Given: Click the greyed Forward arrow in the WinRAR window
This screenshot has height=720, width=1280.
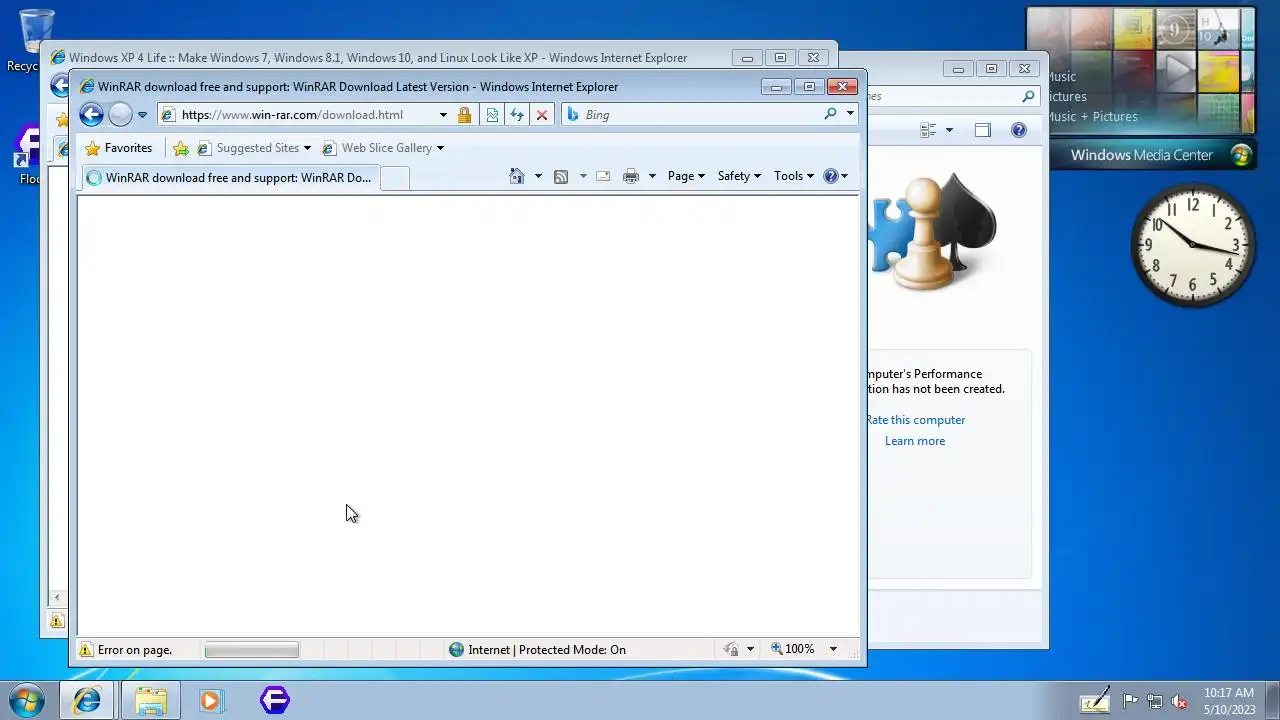Looking at the screenshot, I should [x=120, y=115].
